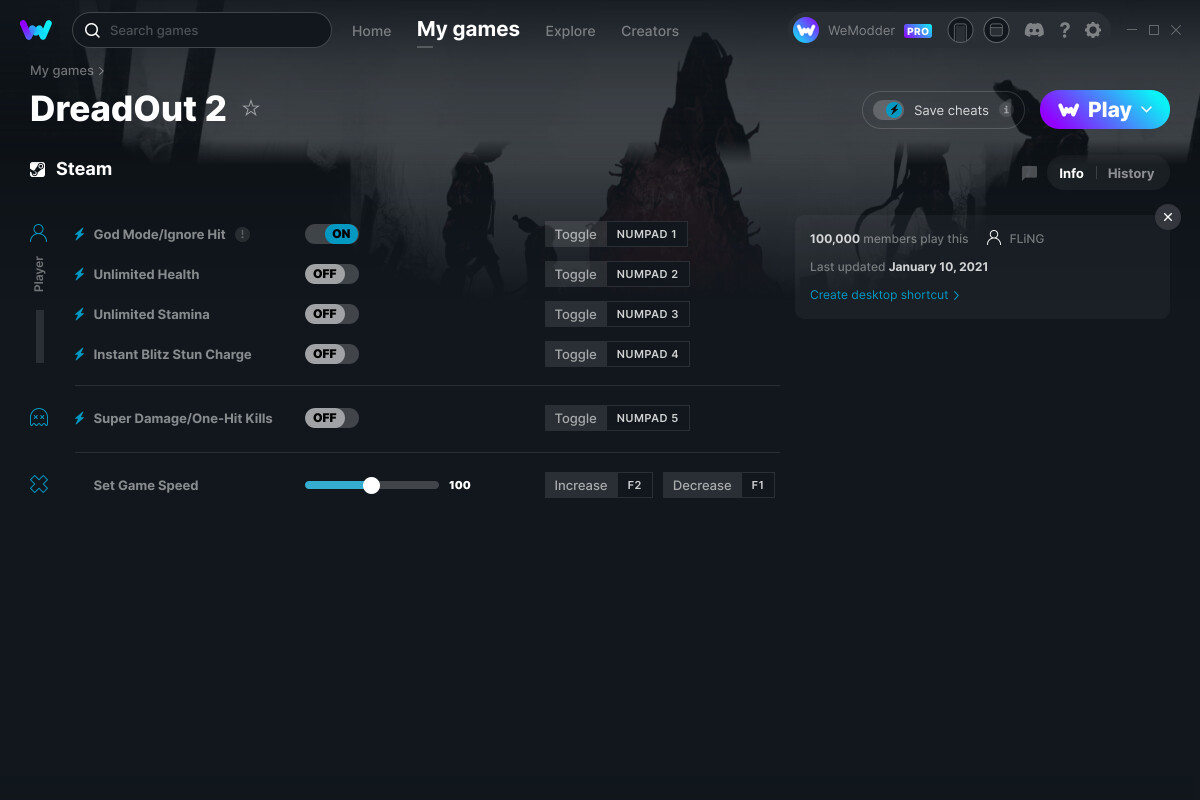This screenshot has height=800, width=1200.
Task: Click in the Search games field
Action: click(x=201, y=30)
